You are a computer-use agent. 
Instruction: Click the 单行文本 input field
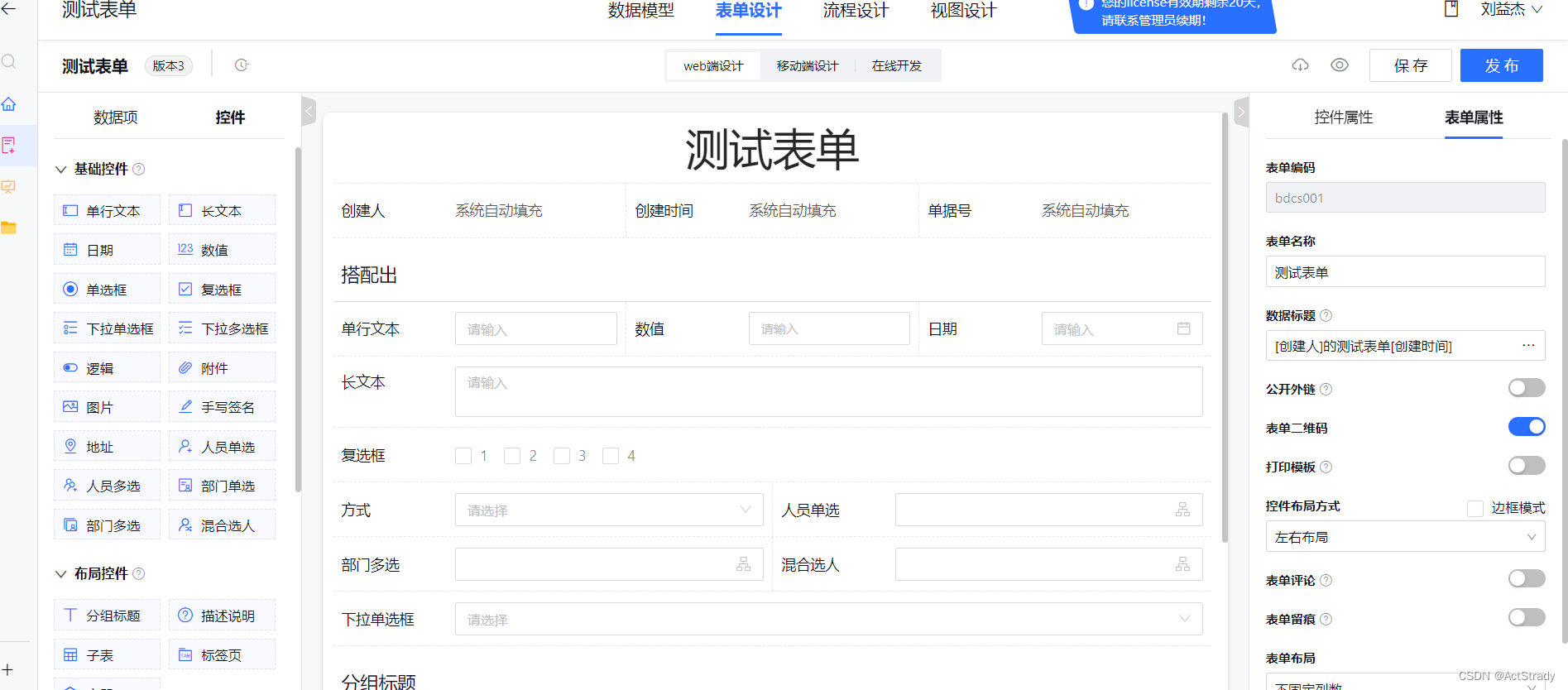click(x=536, y=328)
